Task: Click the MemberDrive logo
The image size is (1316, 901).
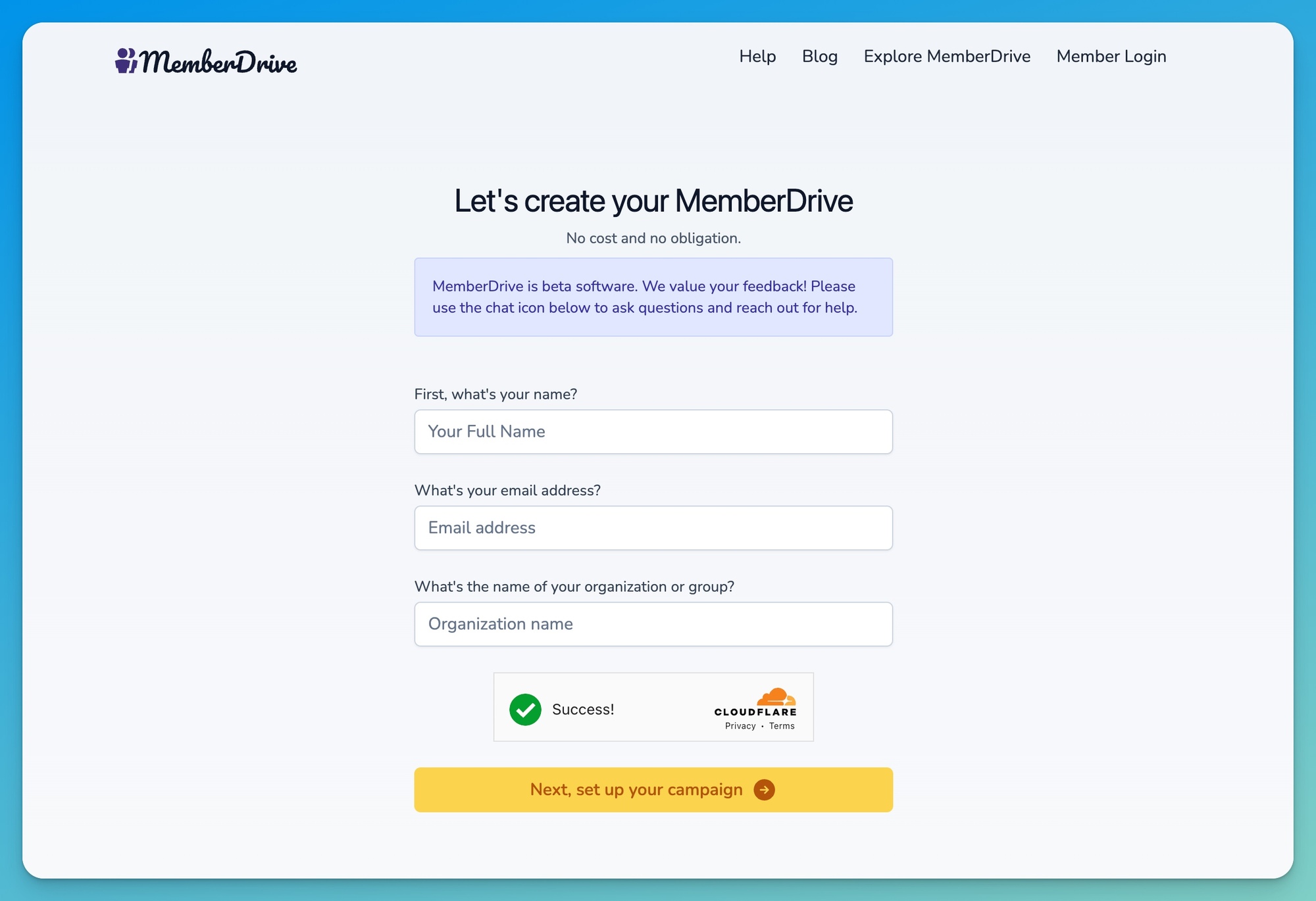Action: pyautogui.click(x=206, y=61)
